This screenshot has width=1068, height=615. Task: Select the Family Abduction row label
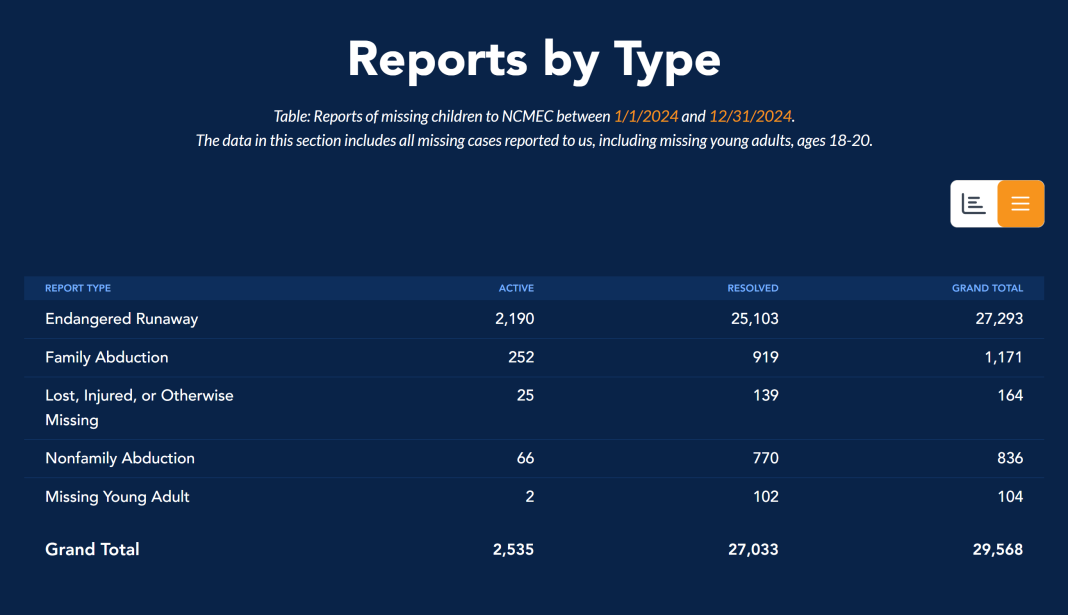(x=107, y=357)
